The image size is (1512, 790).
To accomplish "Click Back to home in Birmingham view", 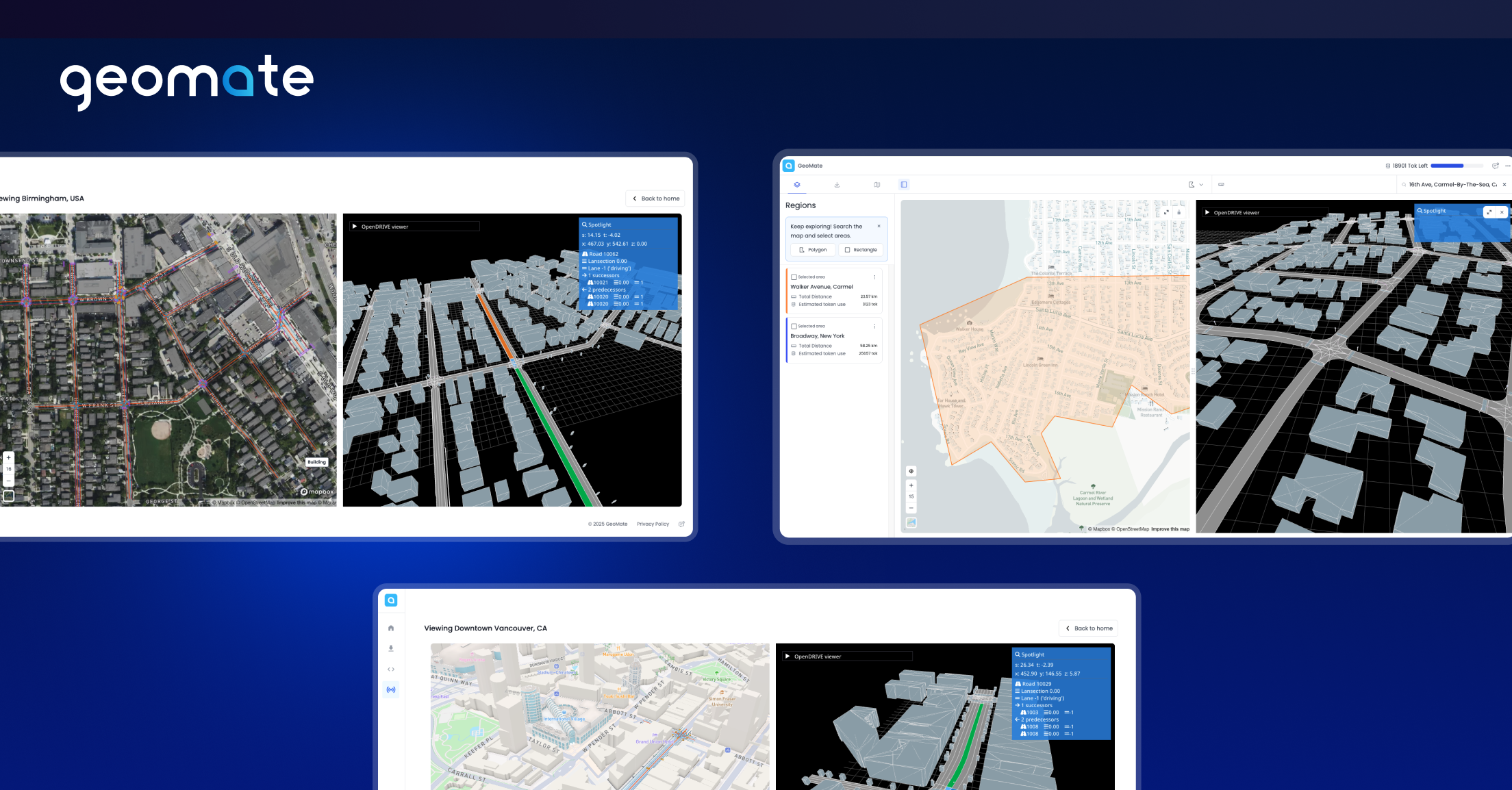I will (x=655, y=199).
